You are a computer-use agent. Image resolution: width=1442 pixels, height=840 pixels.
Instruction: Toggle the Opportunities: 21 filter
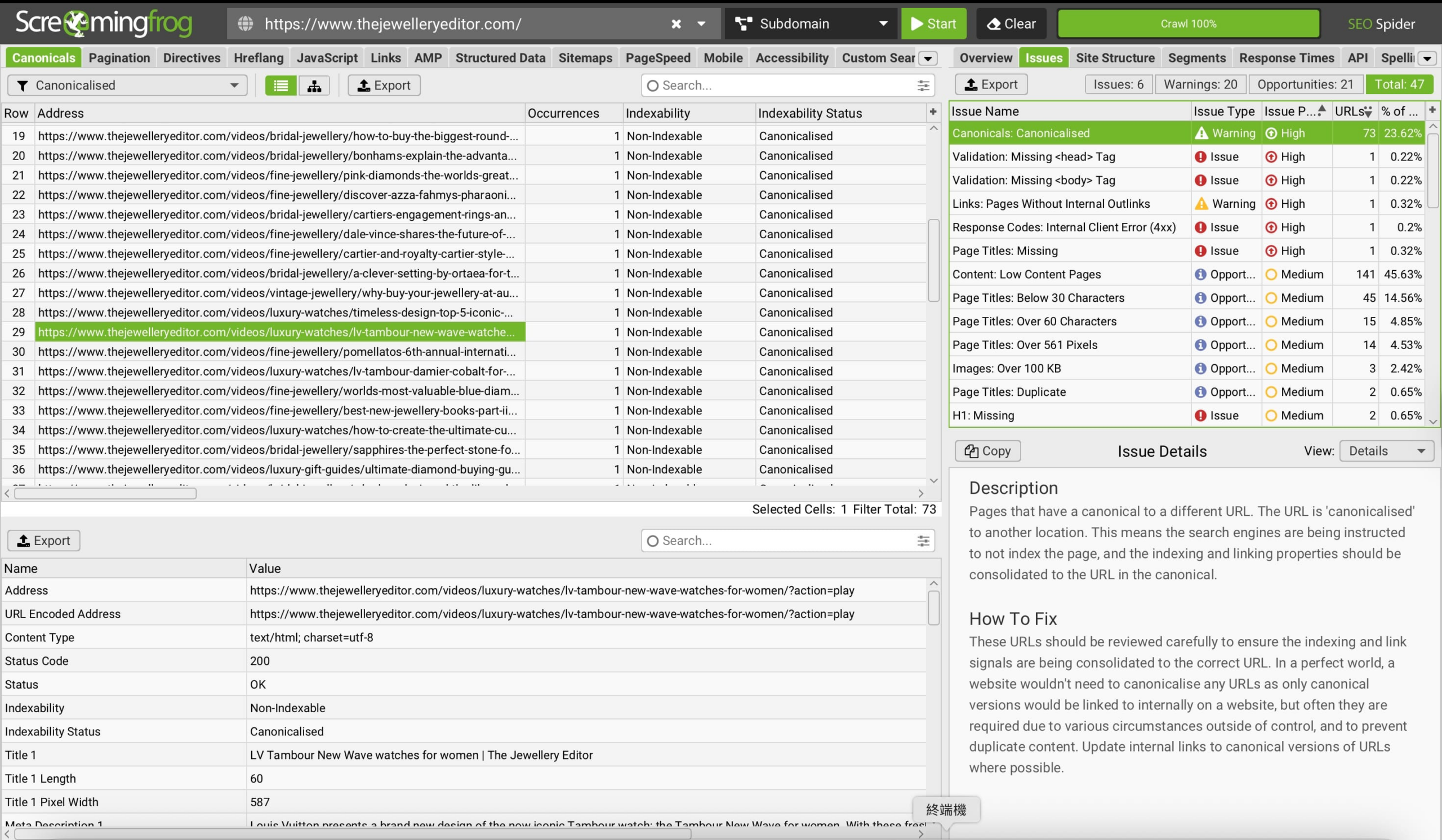click(x=1305, y=84)
